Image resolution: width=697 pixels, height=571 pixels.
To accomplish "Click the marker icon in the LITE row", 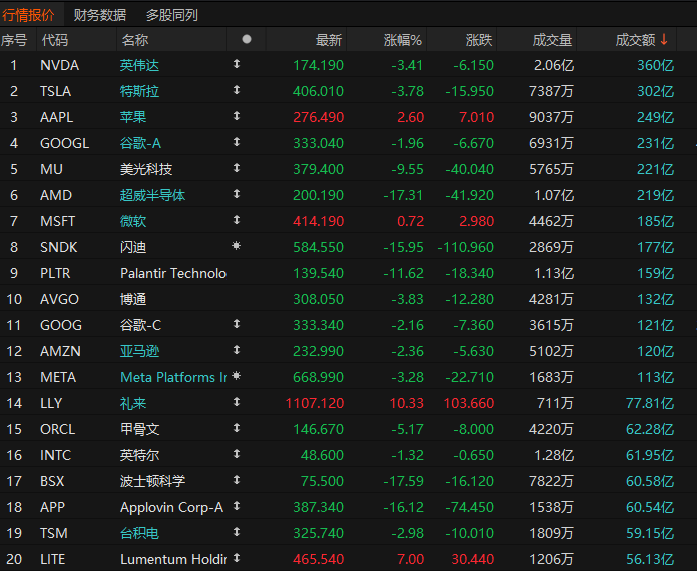I will coord(237,558).
